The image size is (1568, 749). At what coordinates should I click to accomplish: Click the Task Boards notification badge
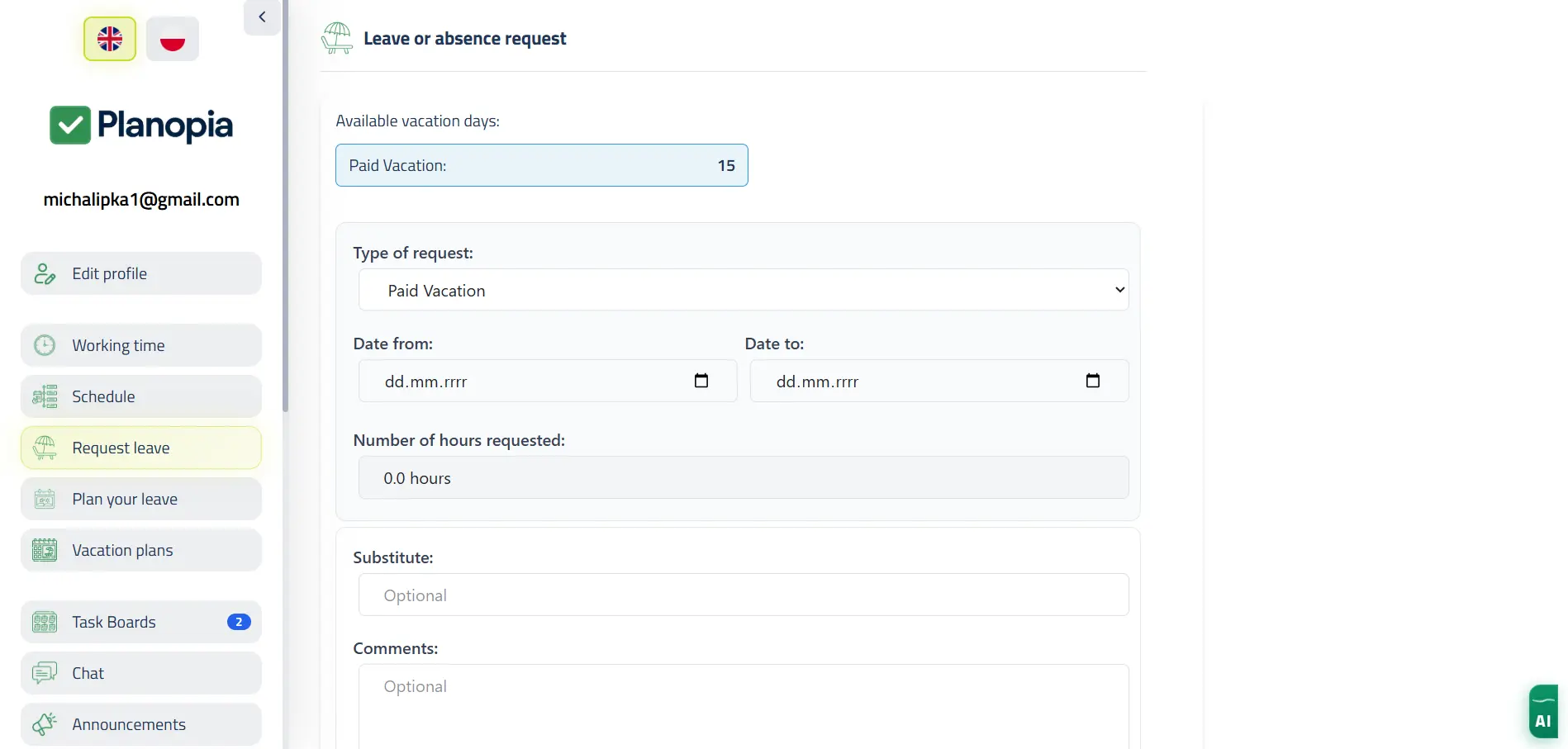point(239,622)
